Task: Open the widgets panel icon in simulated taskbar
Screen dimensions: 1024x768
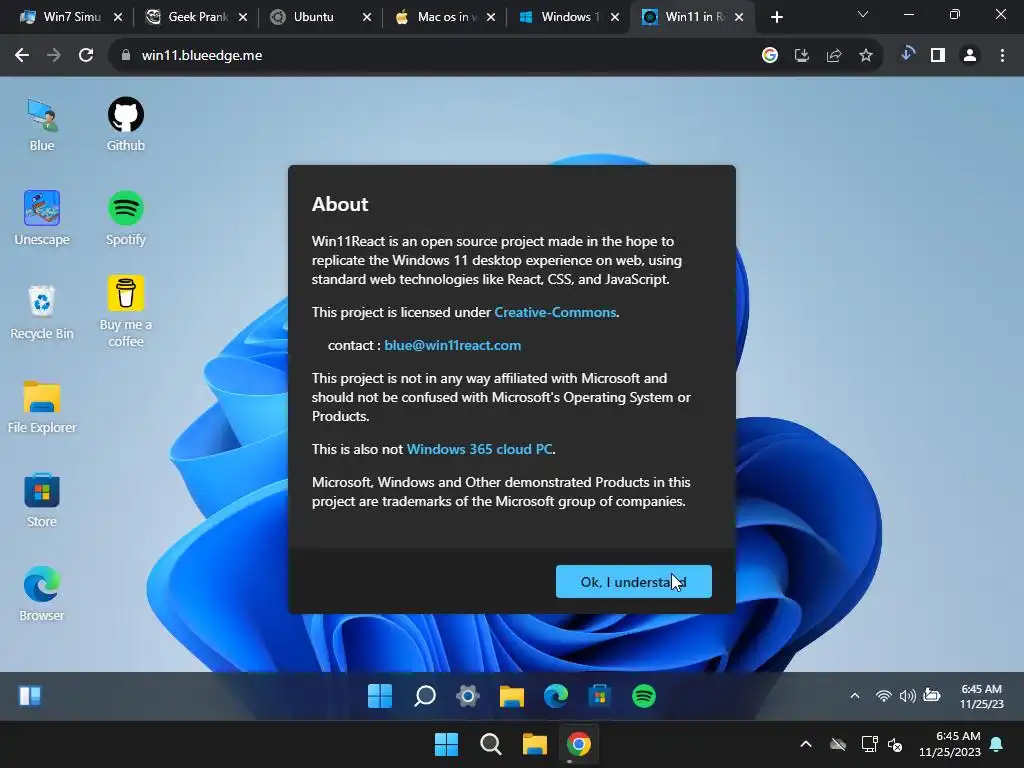Action: pyautogui.click(x=30, y=696)
